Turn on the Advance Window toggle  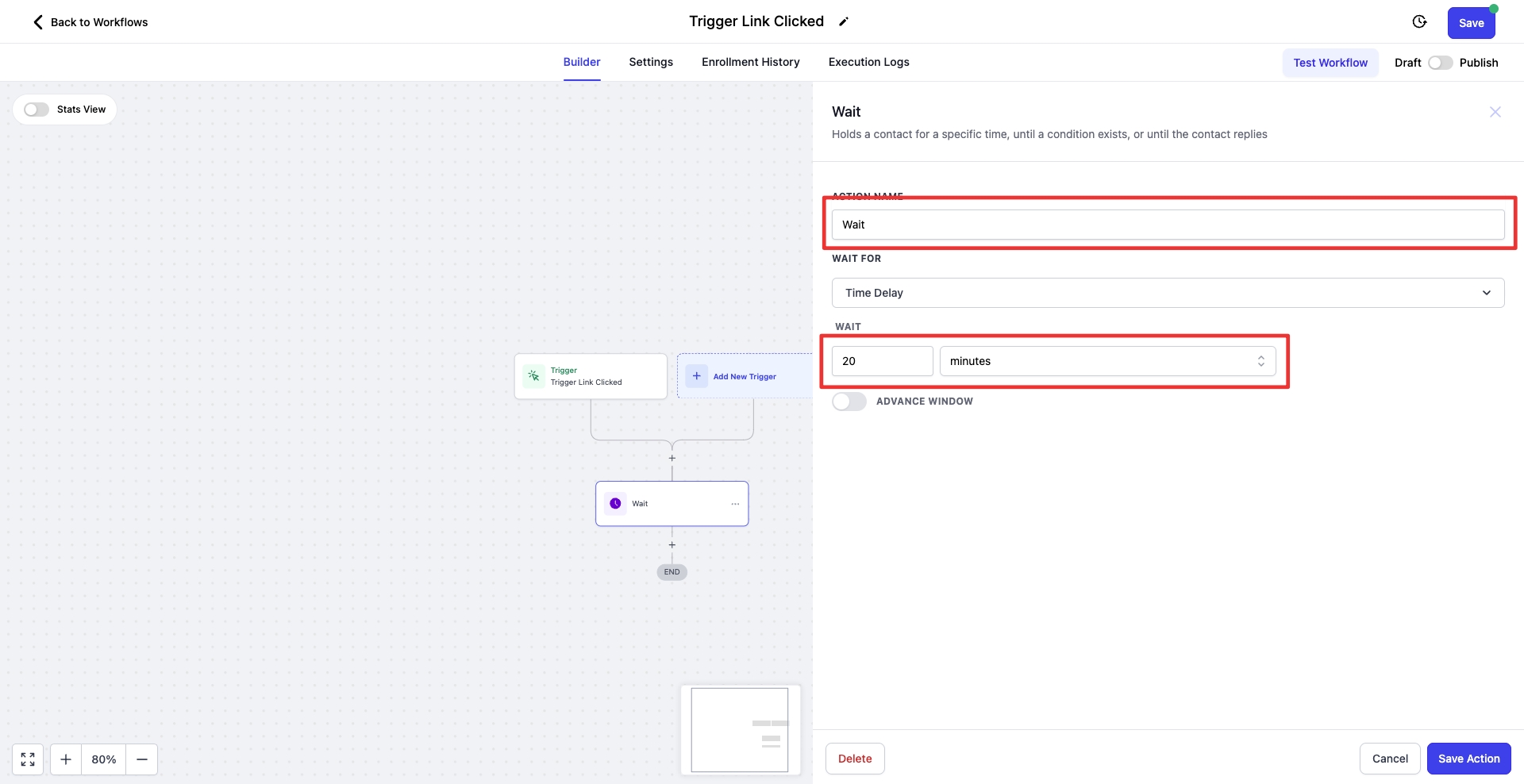[x=849, y=402]
